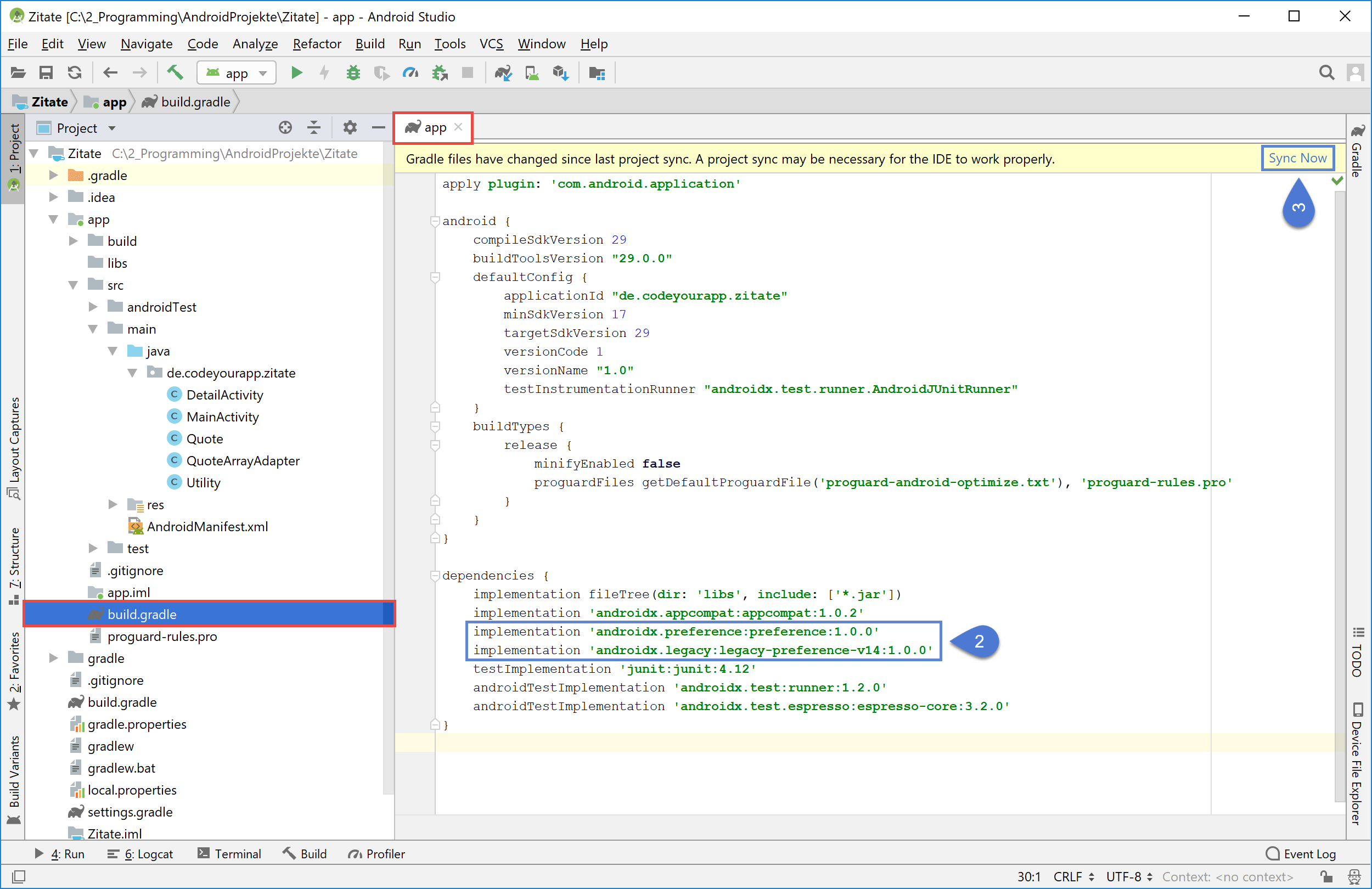This screenshot has height=889, width=1372.
Task: Open SDK Manager icon
Action: (x=560, y=73)
